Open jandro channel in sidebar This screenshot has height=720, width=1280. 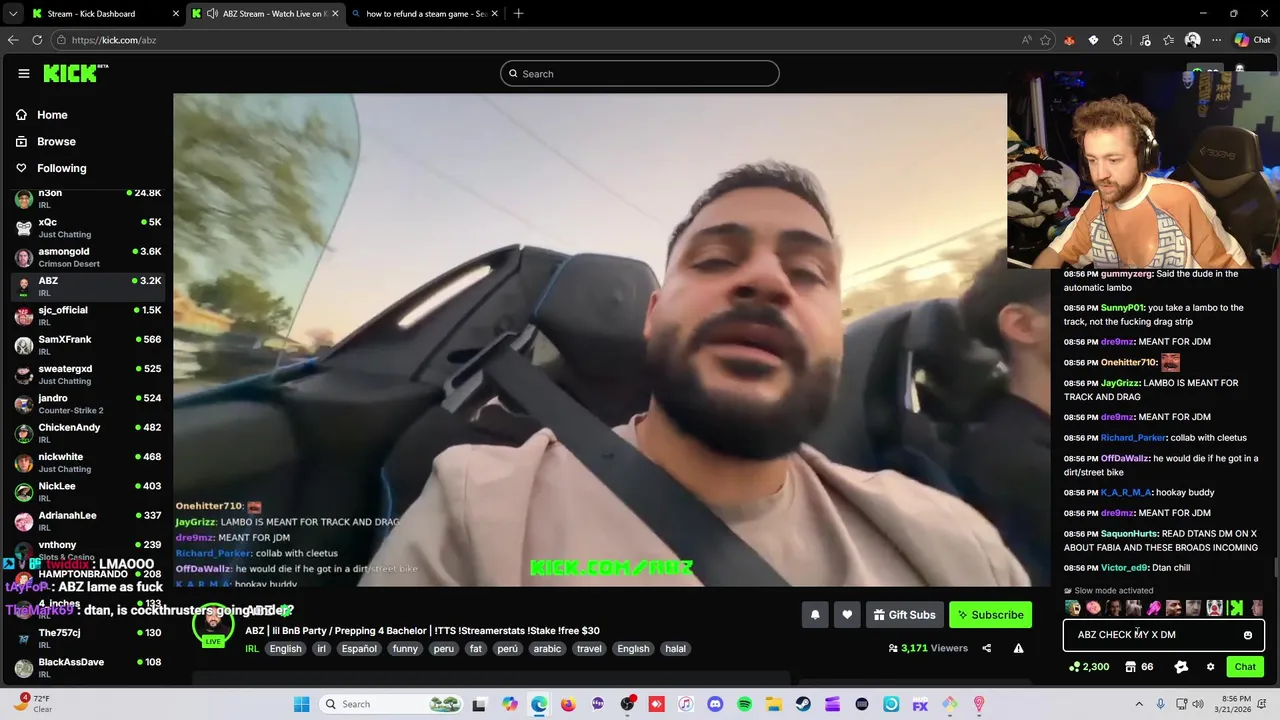88,404
